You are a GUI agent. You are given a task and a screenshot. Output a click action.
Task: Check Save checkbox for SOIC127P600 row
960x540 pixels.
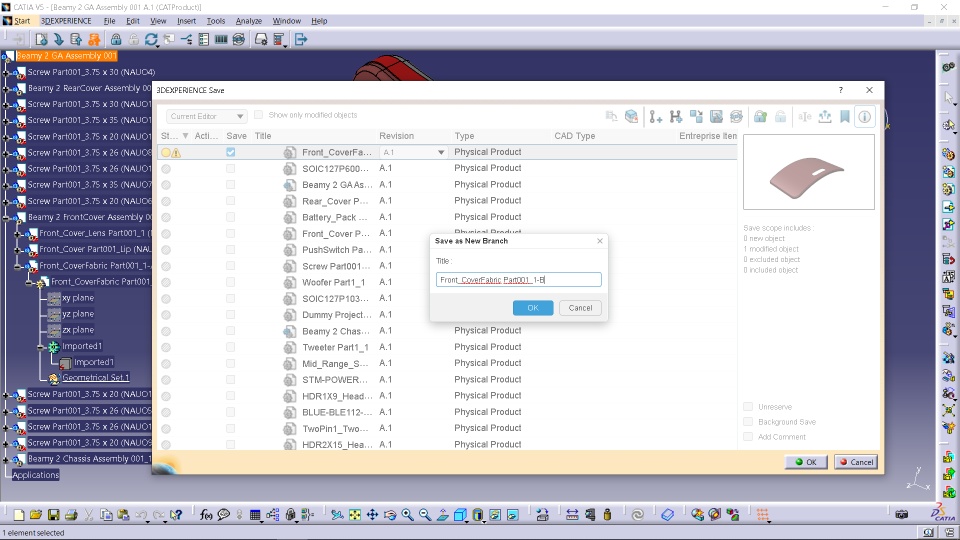tap(230, 168)
